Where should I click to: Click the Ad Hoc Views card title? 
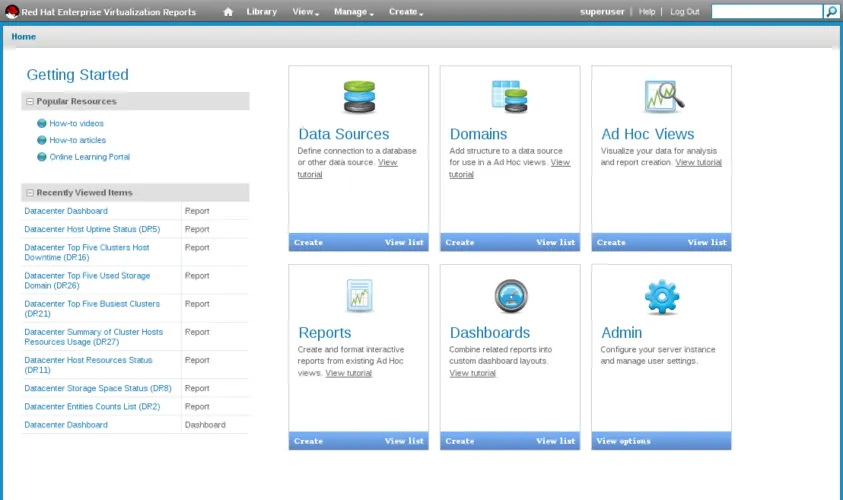647,134
